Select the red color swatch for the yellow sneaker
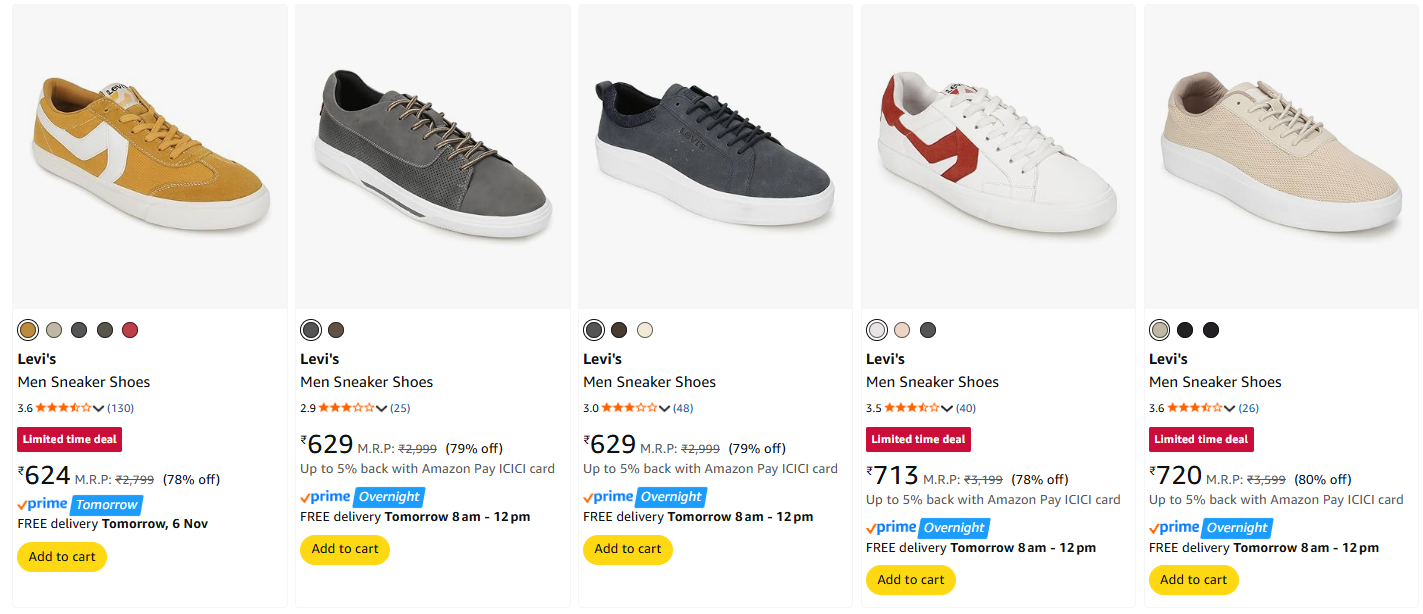 (x=130, y=330)
